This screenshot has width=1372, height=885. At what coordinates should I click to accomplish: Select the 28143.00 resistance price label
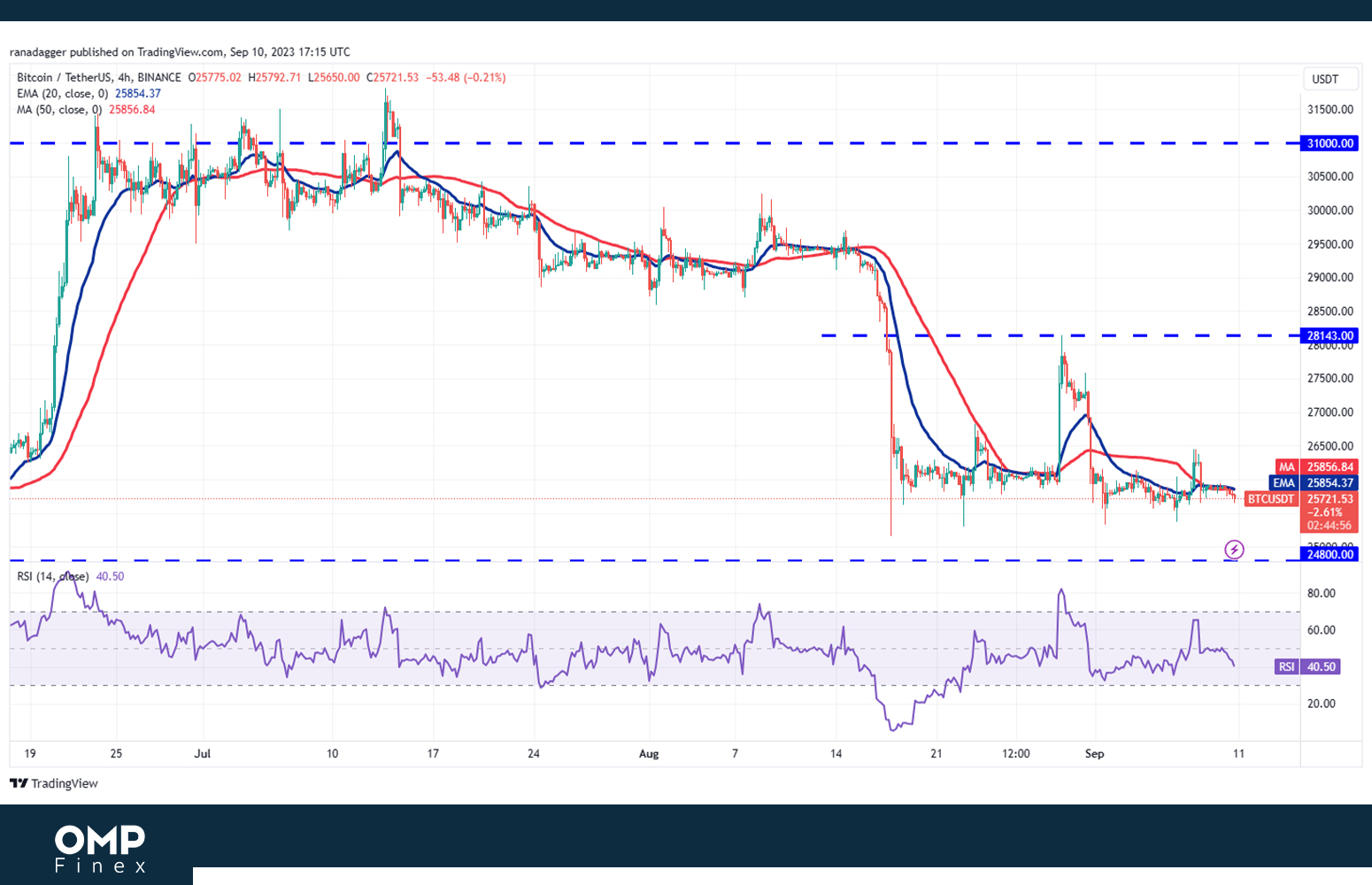point(1330,335)
